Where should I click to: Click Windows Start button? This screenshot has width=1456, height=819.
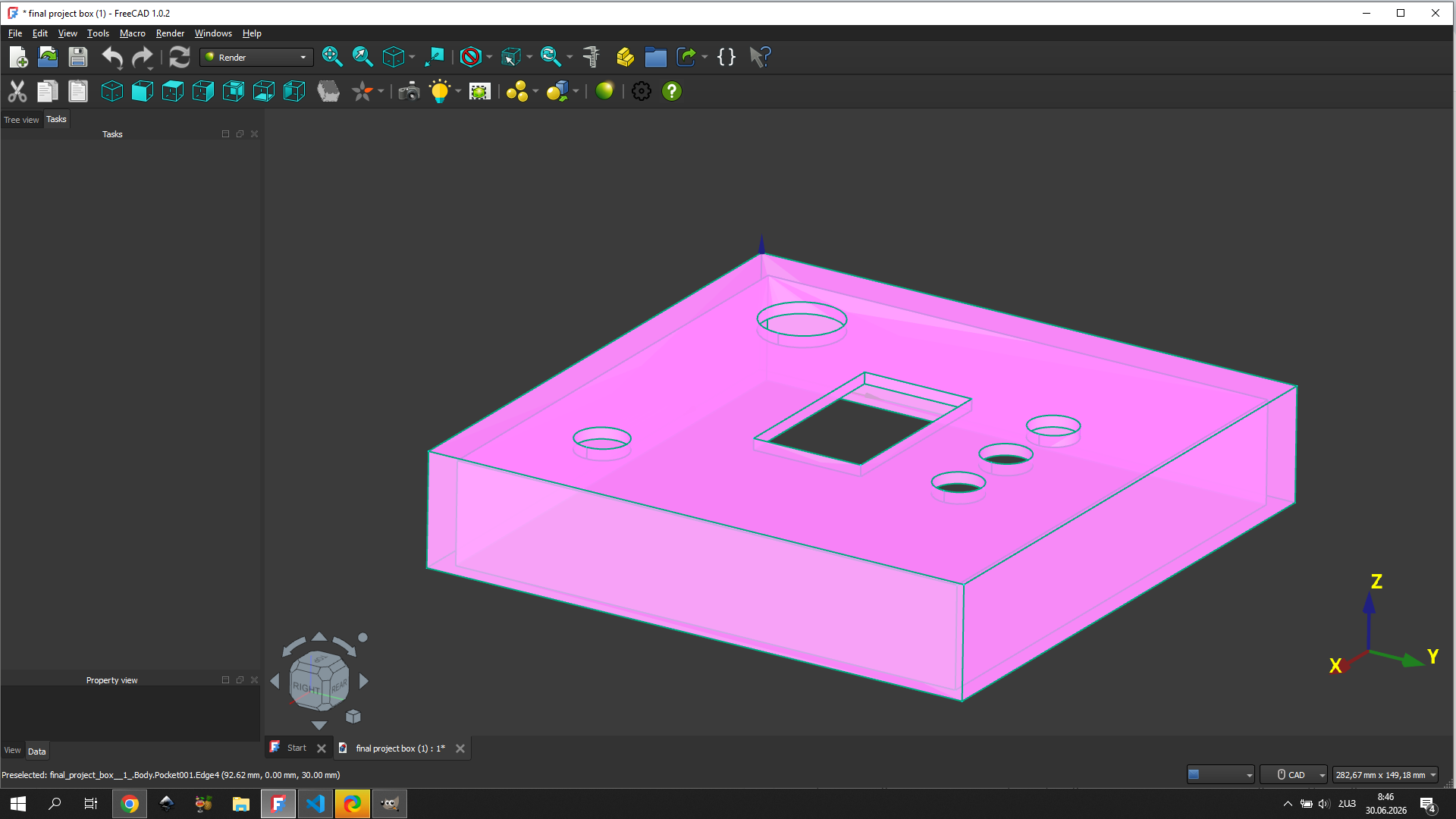click(18, 804)
